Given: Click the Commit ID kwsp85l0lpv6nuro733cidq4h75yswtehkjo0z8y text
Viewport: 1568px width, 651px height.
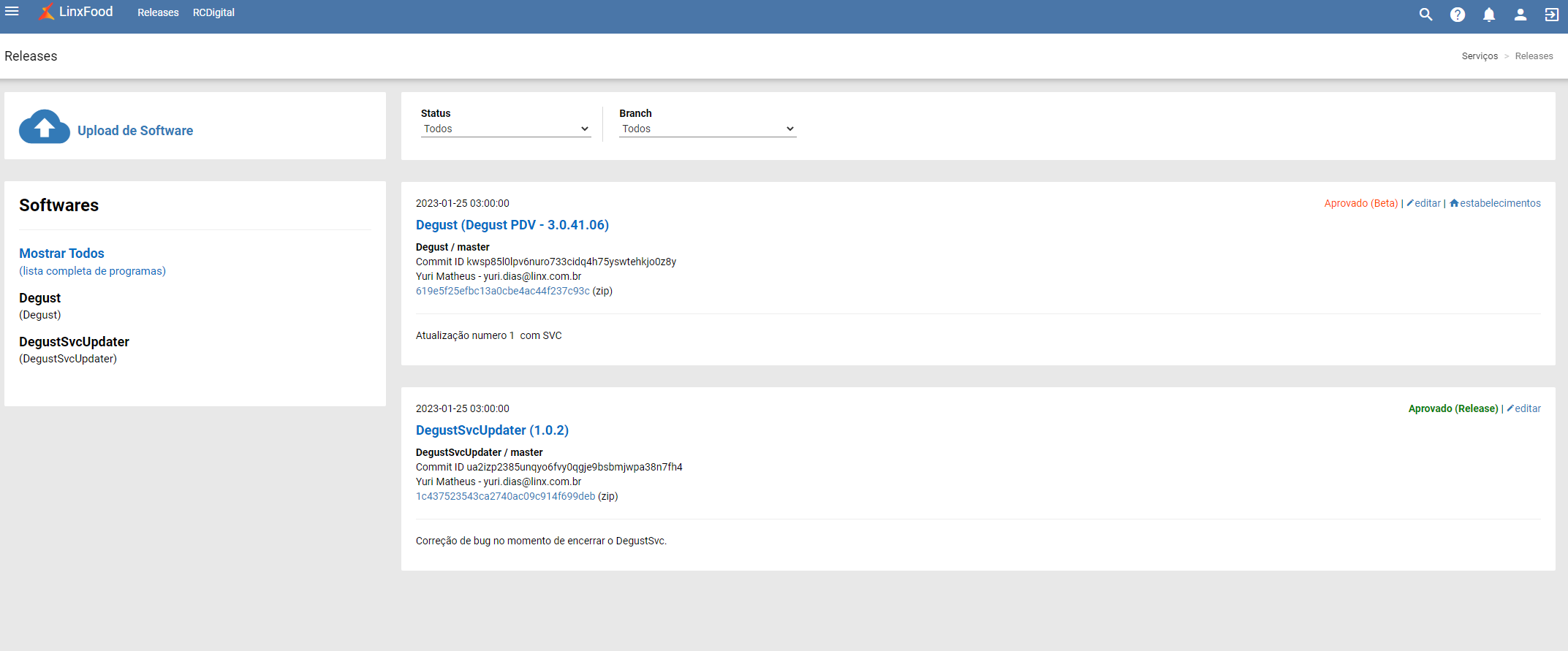Looking at the screenshot, I should pyautogui.click(x=546, y=262).
